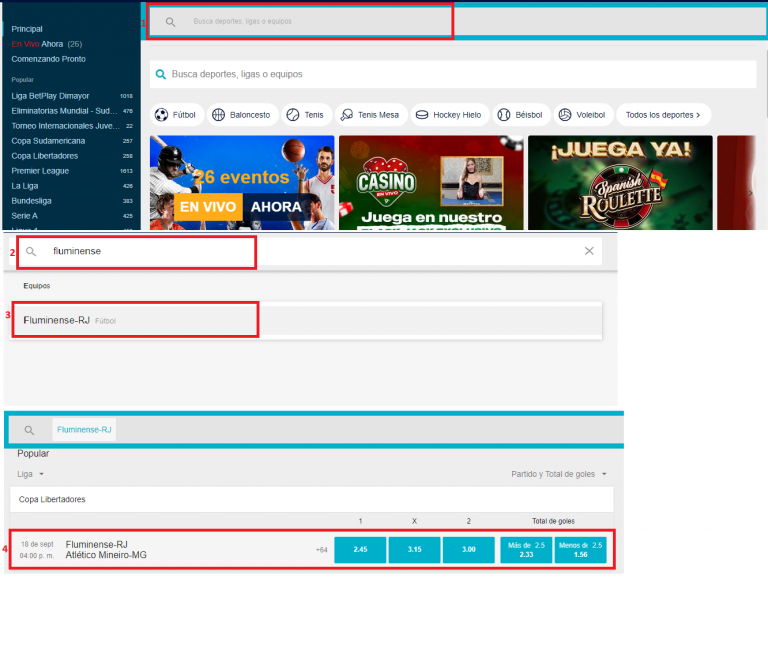Open Principal in the sidebar
The height and width of the screenshot is (655, 768).
(x=27, y=29)
